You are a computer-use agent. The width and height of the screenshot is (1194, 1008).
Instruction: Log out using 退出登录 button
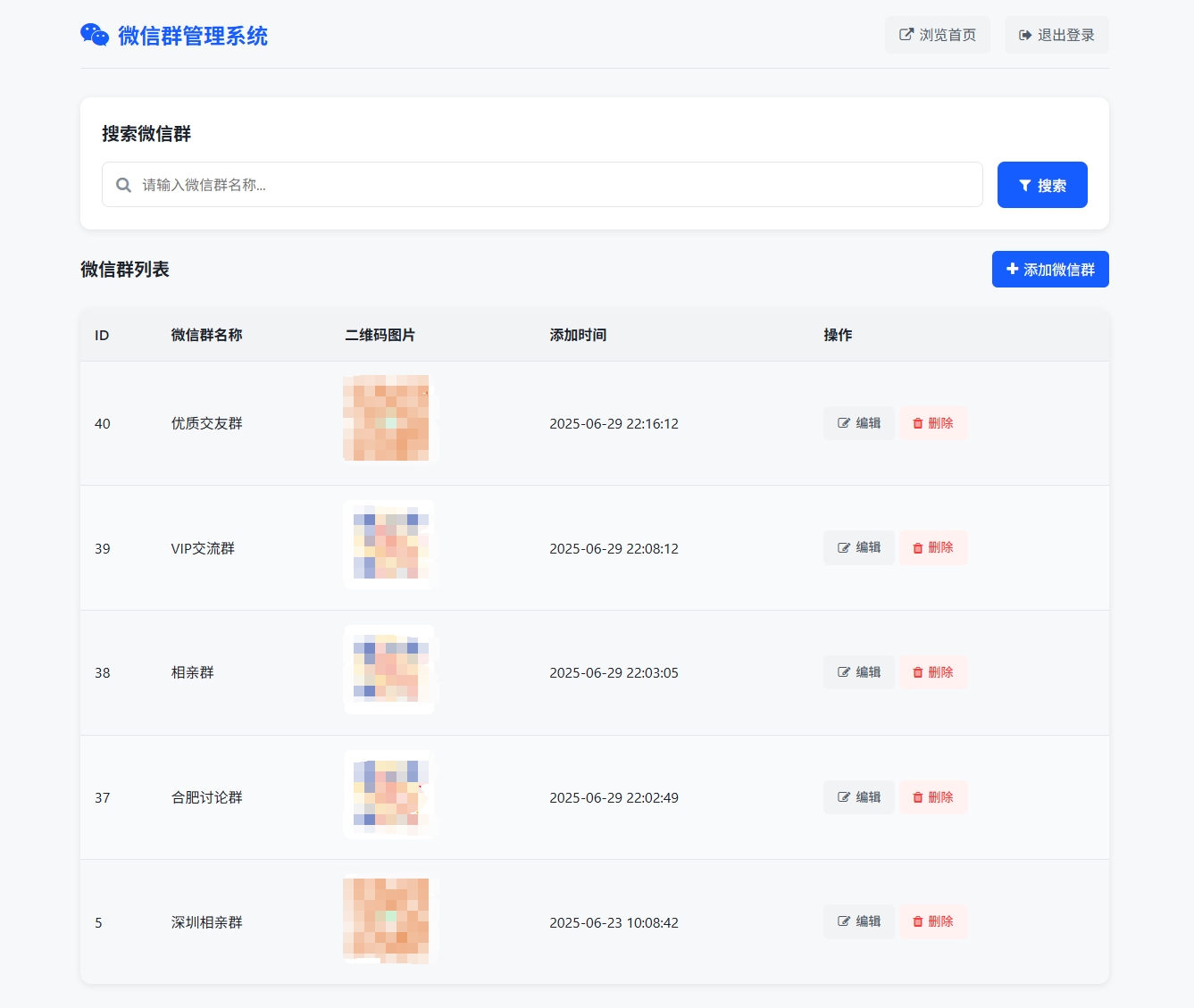tap(1056, 35)
